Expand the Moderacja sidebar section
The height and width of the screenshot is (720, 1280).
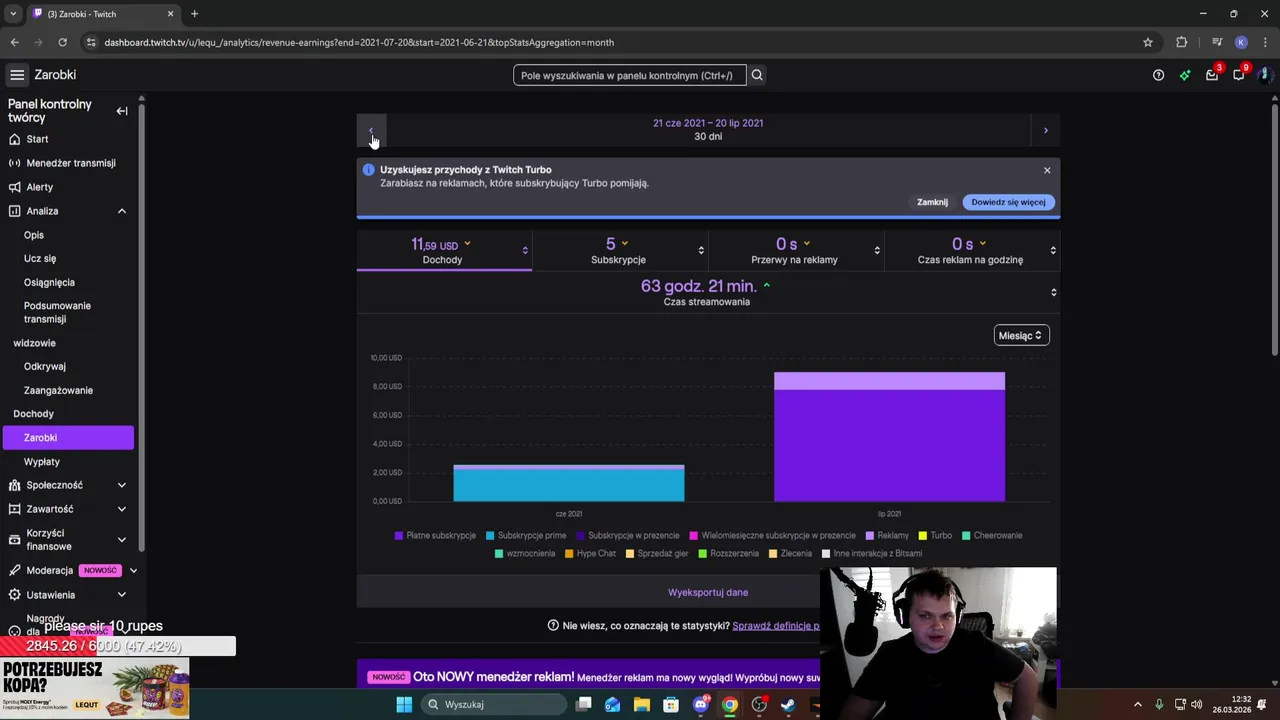click(133, 570)
